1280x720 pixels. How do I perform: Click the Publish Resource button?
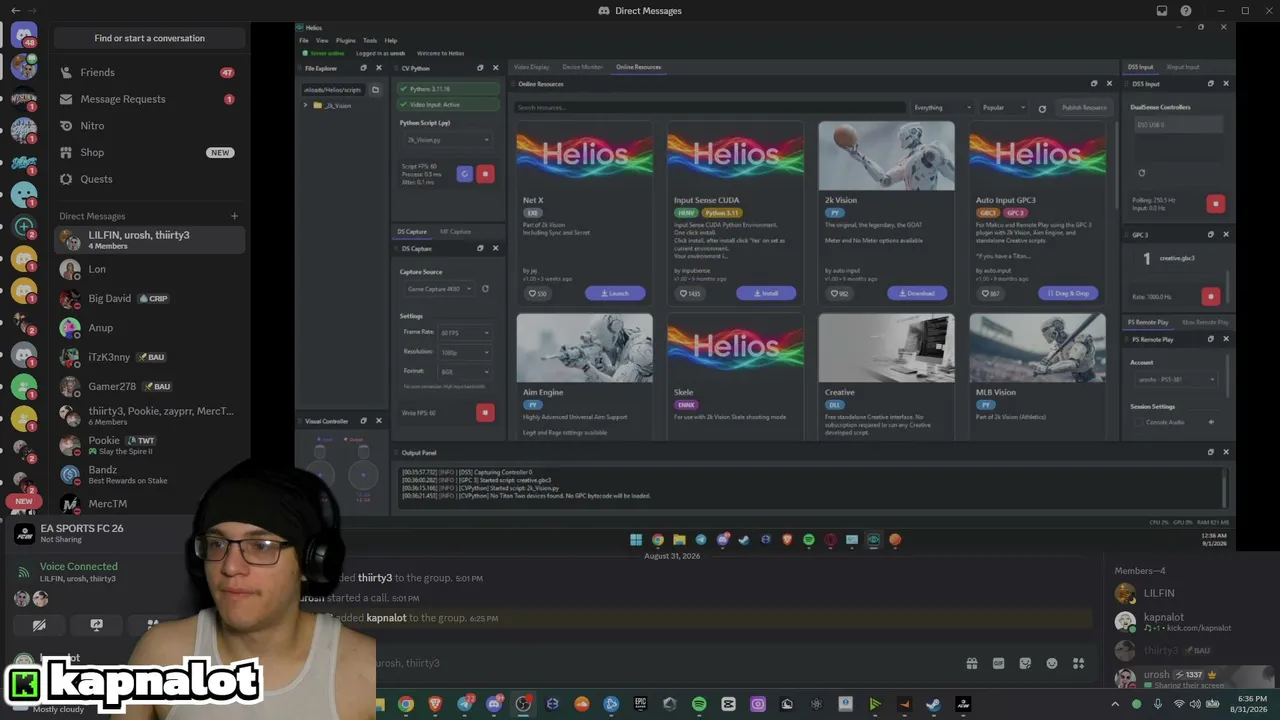[x=1084, y=107]
